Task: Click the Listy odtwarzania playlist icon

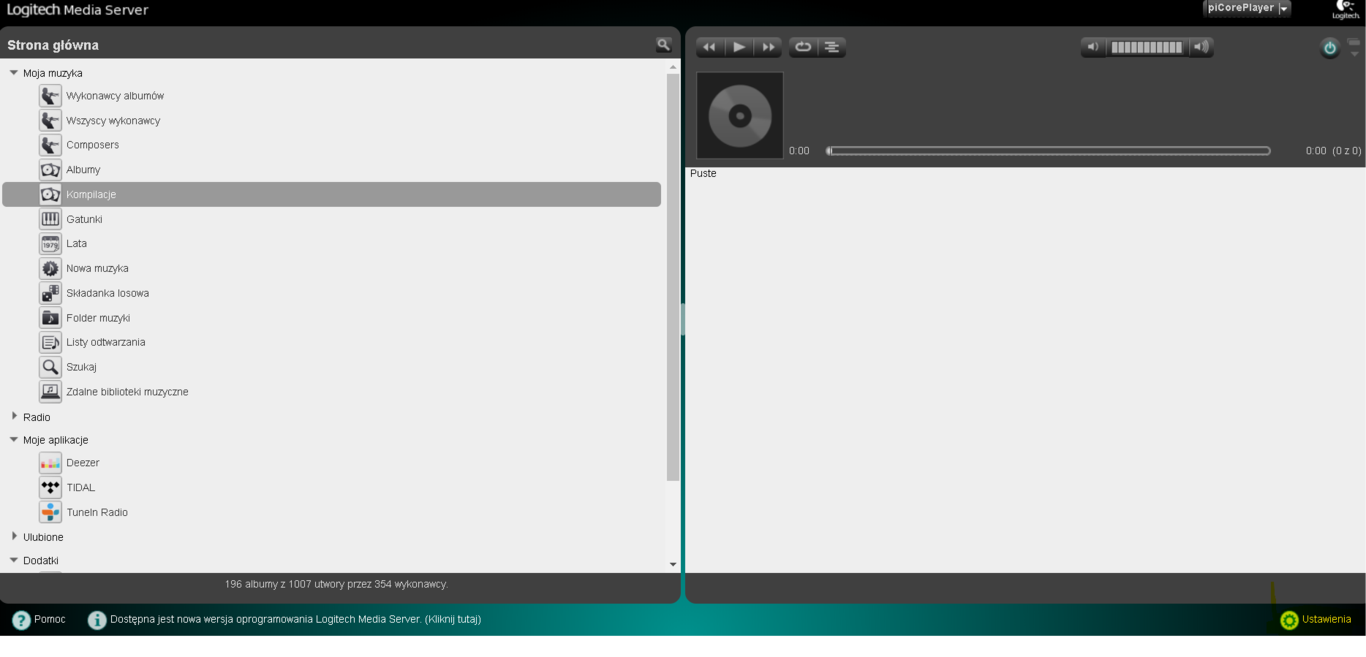Action: [x=50, y=342]
